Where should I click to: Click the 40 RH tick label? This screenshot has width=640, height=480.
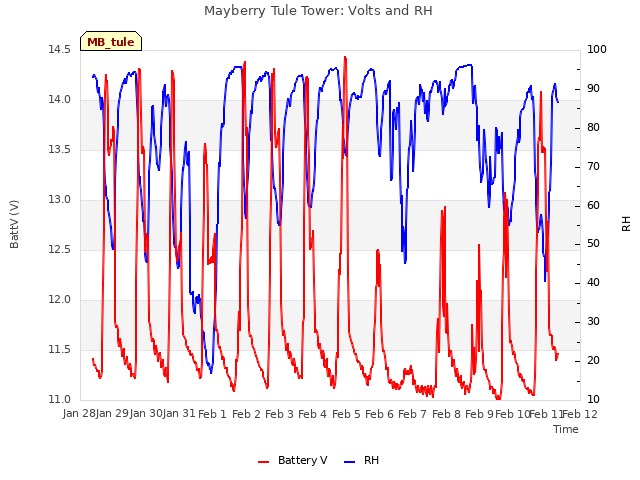(593, 282)
